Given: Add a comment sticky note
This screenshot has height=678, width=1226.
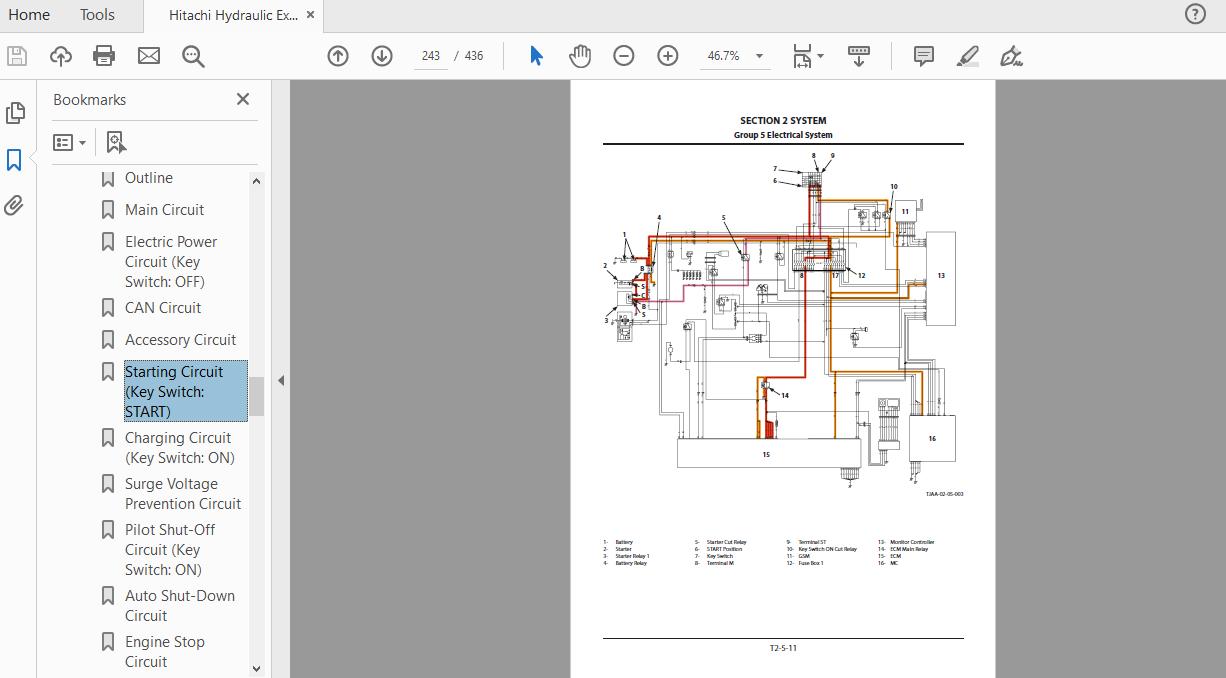Looking at the screenshot, I should point(924,56).
